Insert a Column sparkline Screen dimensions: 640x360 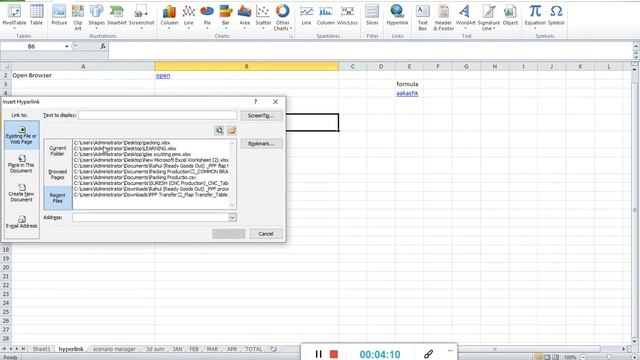point(326,16)
